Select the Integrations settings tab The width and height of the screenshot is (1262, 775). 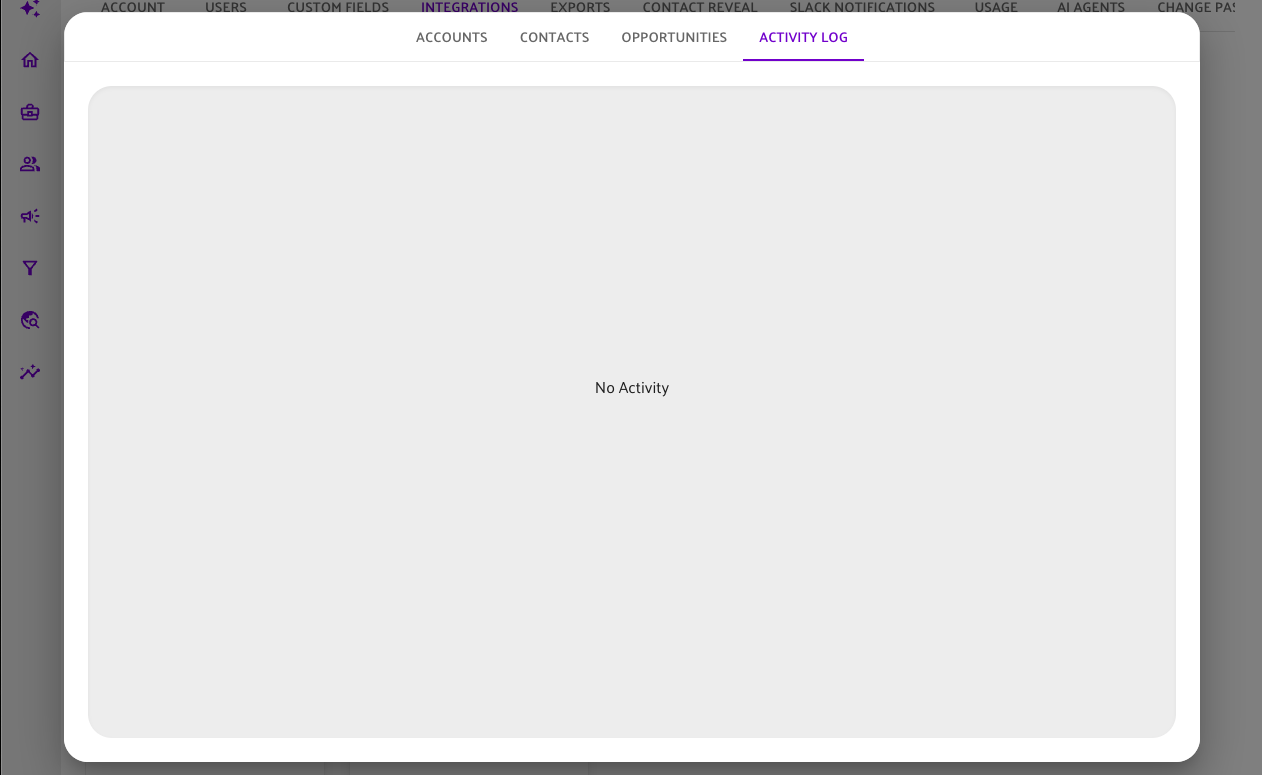[469, 8]
